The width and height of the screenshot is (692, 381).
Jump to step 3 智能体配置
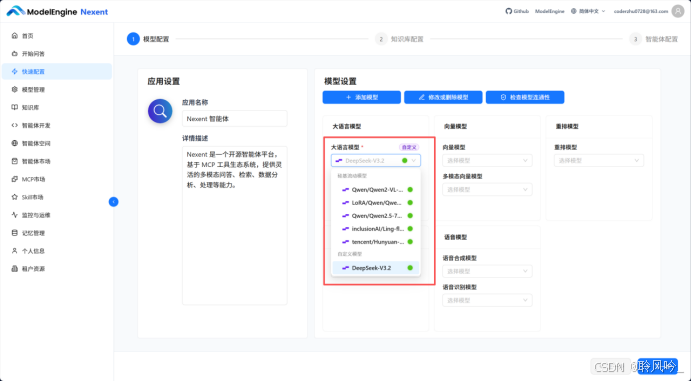click(x=654, y=39)
